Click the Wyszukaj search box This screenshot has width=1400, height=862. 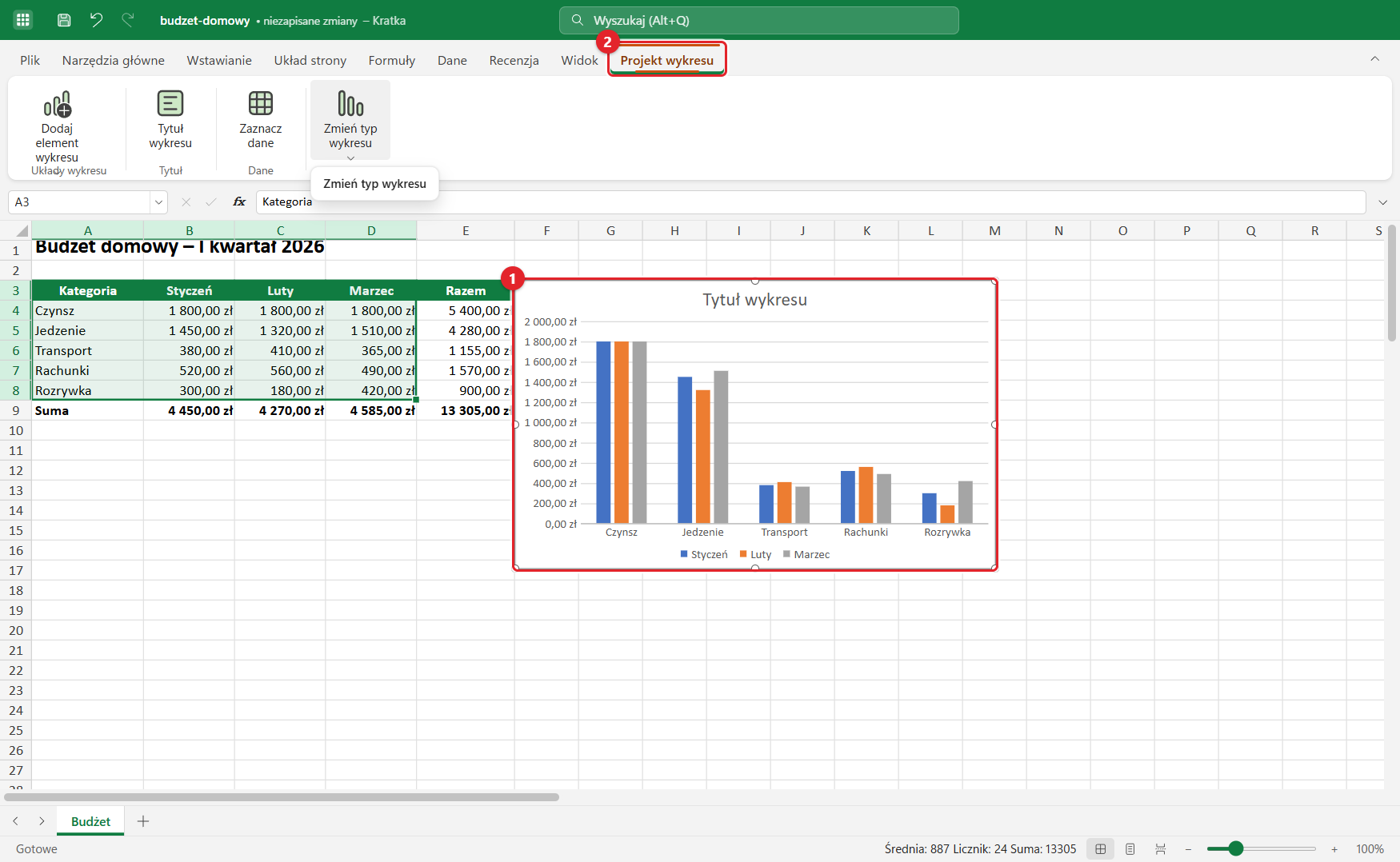(x=758, y=20)
